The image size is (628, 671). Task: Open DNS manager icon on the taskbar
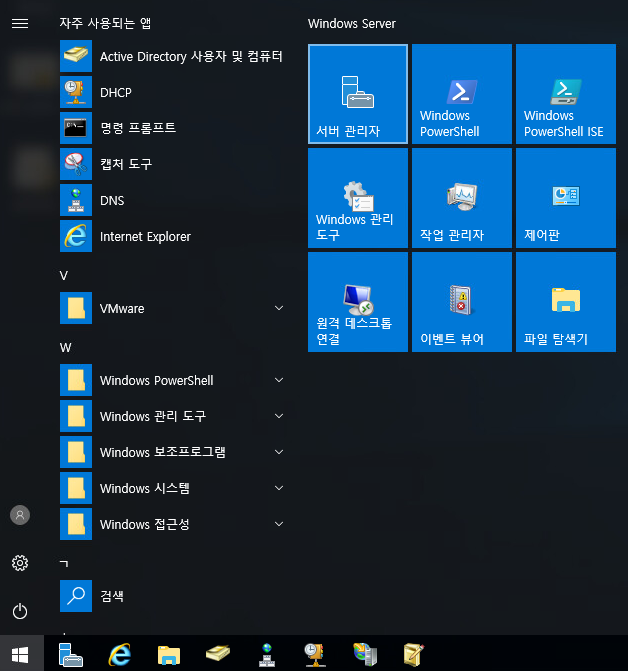267,655
